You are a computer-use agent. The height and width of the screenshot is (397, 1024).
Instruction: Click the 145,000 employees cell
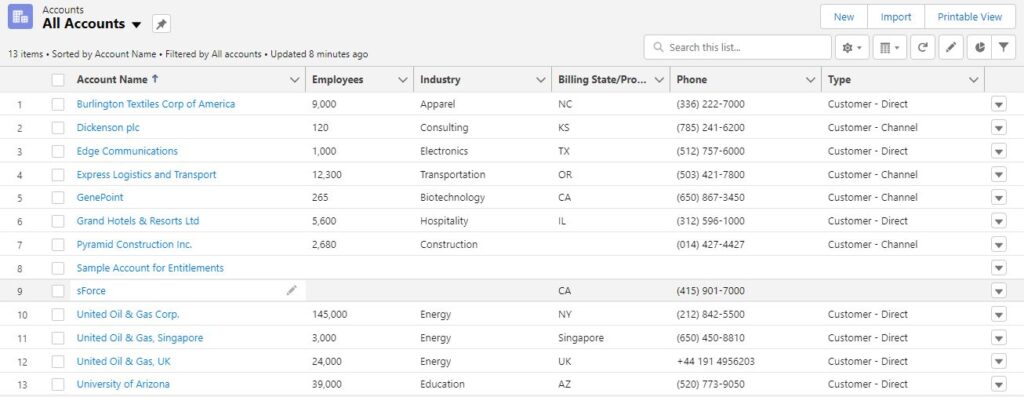click(330, 314)
